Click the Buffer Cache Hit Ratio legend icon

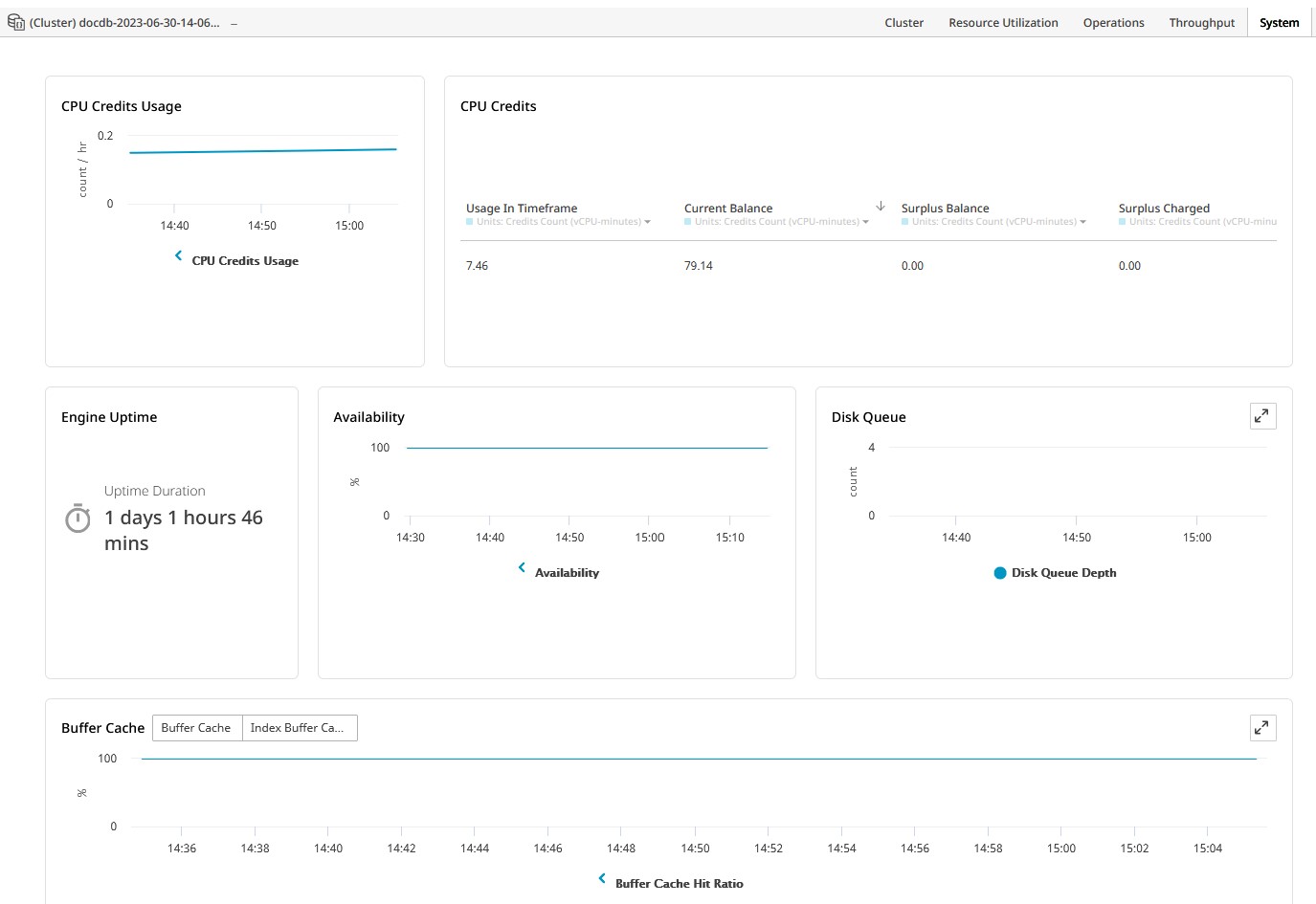pyautogui.click(x=602, y=879)
